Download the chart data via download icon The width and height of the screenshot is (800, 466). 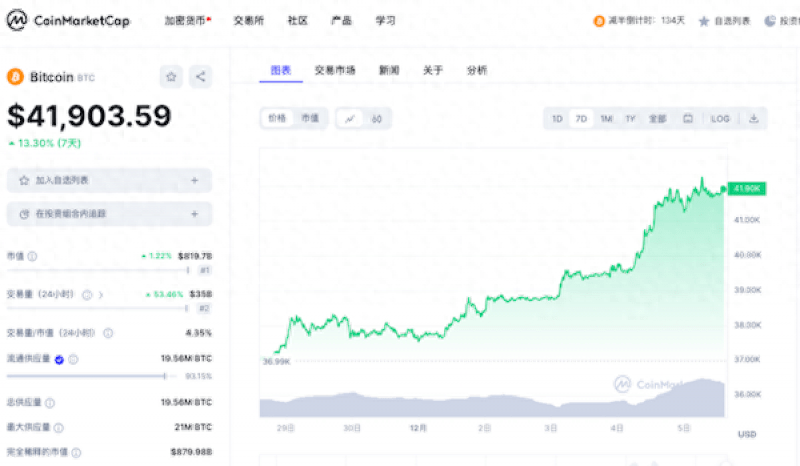coord(754,118)
